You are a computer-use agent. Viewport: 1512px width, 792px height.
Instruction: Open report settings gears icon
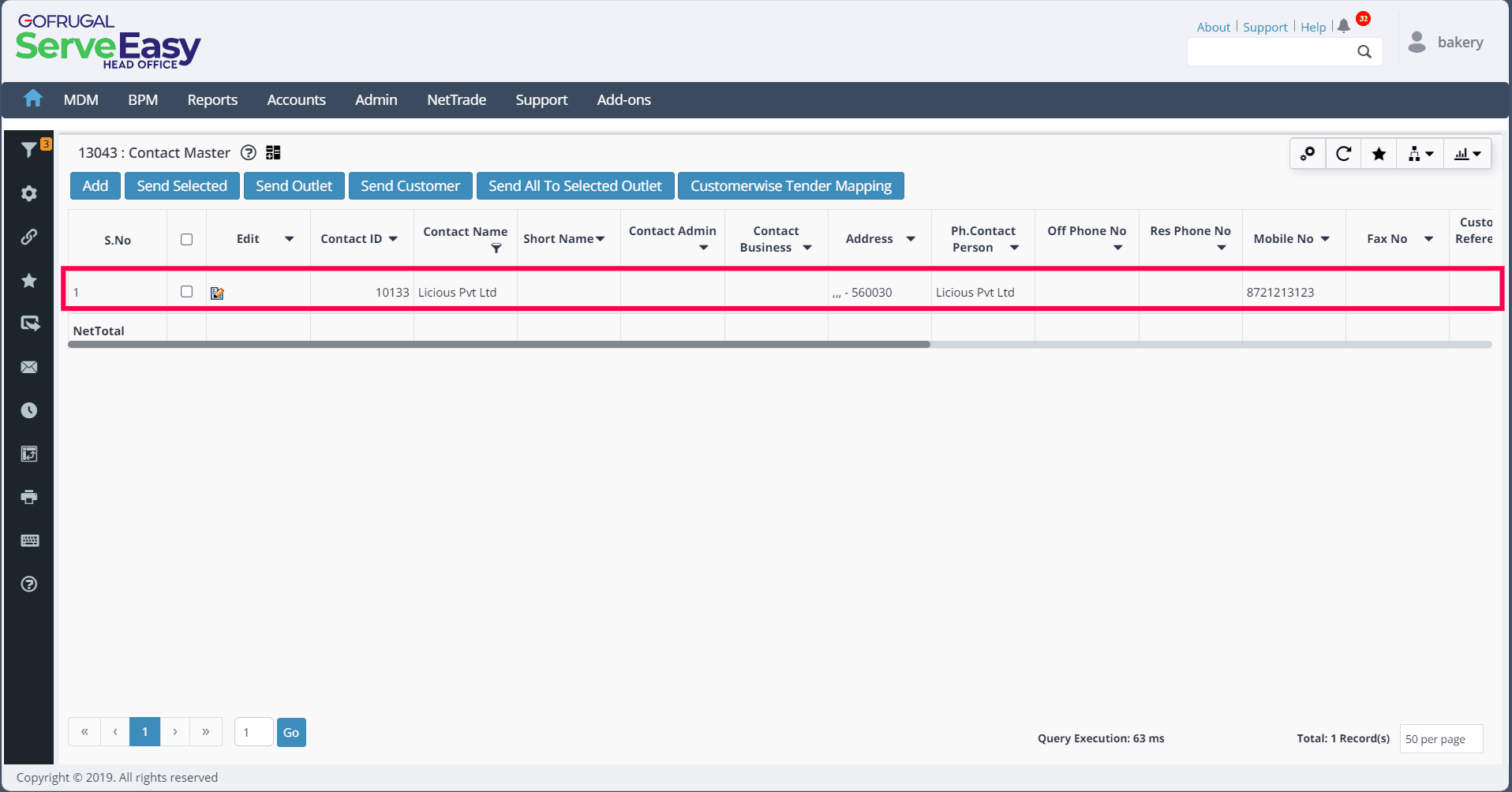point(1308,153)
